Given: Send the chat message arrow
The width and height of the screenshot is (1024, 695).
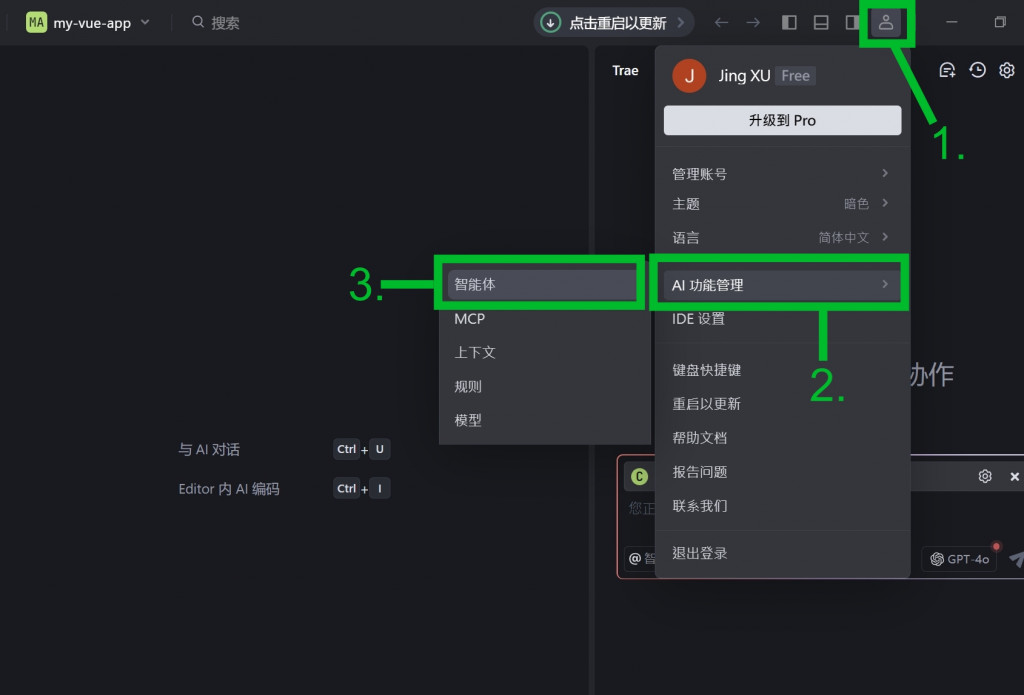Looking at the screenshot, I should (x=1016, y=559).
